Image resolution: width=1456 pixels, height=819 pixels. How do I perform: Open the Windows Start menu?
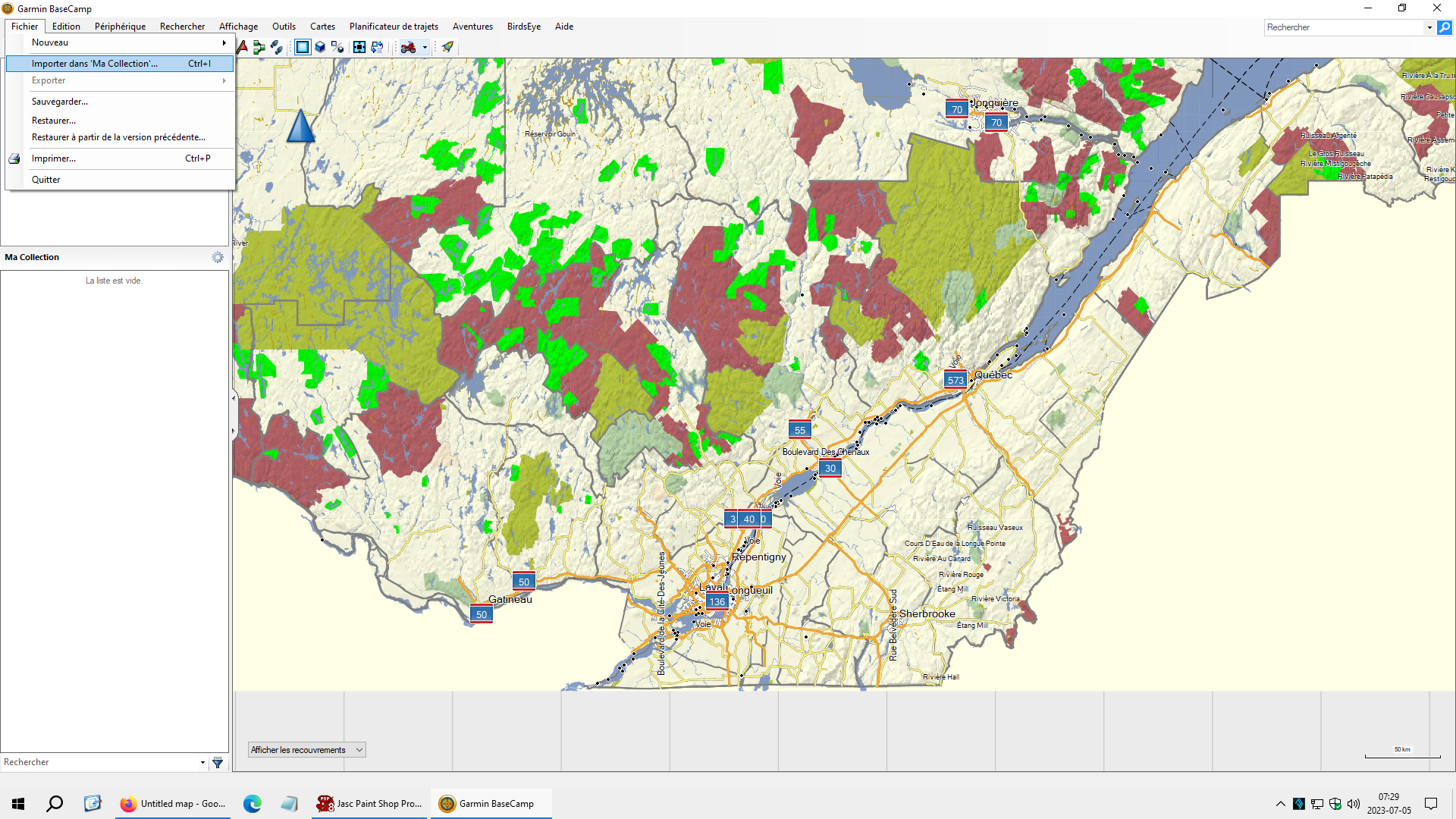(18, 804)
